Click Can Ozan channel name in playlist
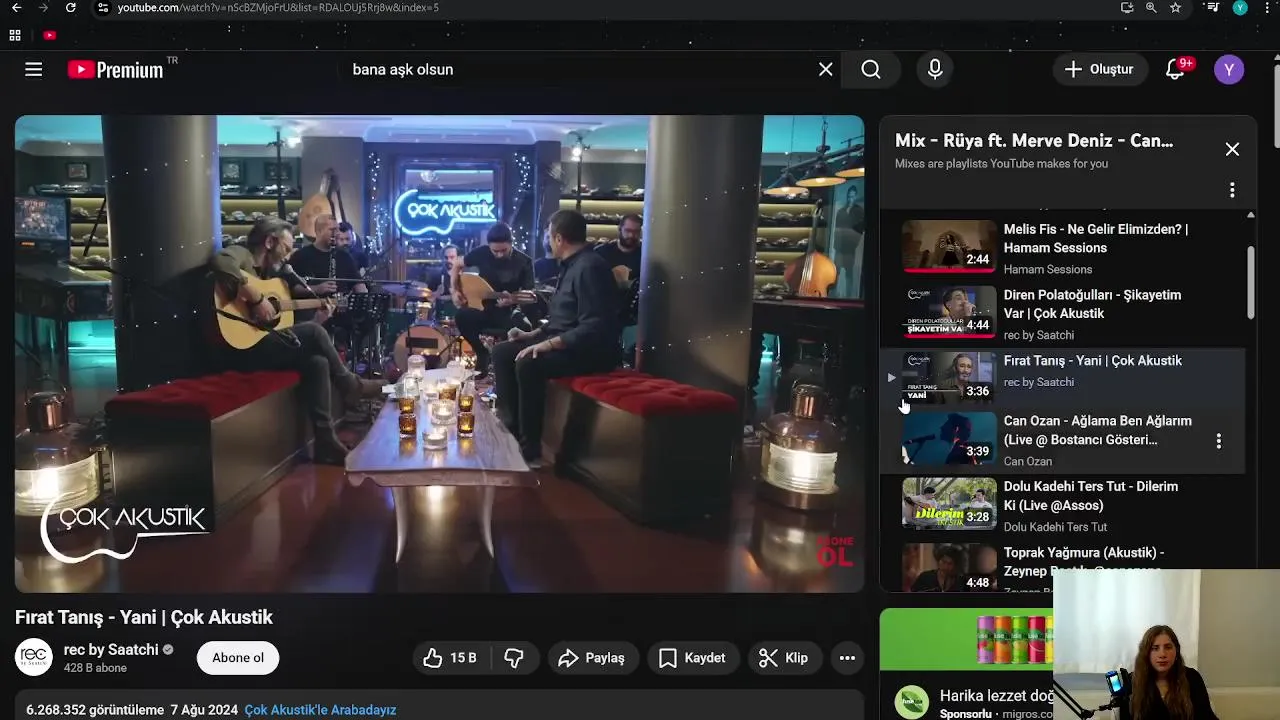 click(1028, 462)
